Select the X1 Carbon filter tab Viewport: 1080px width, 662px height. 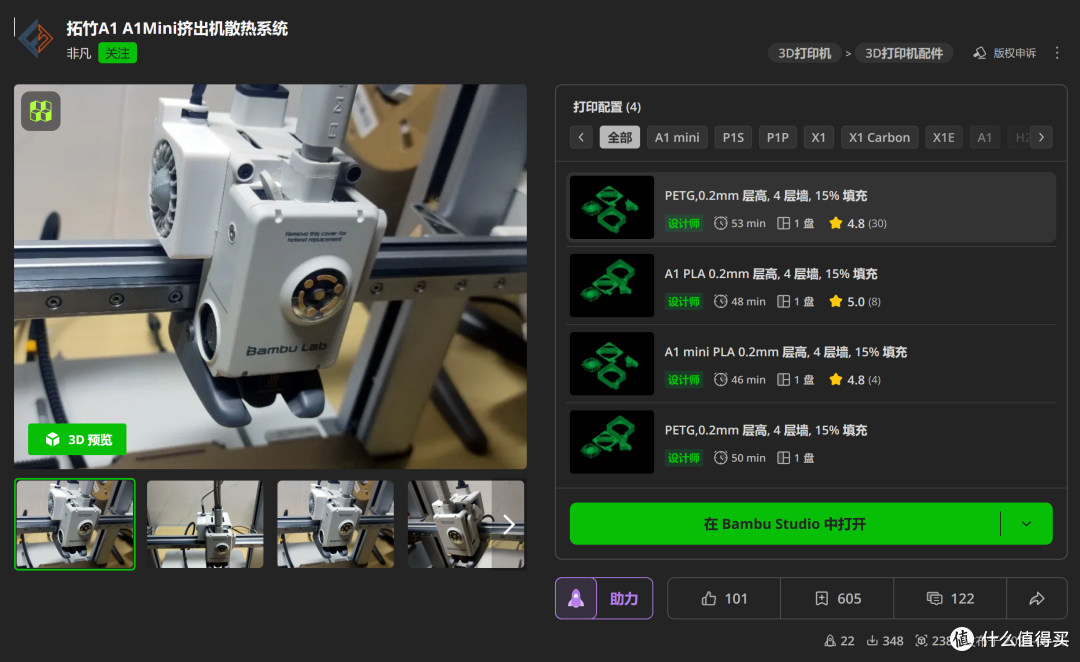tap(879, 137)
